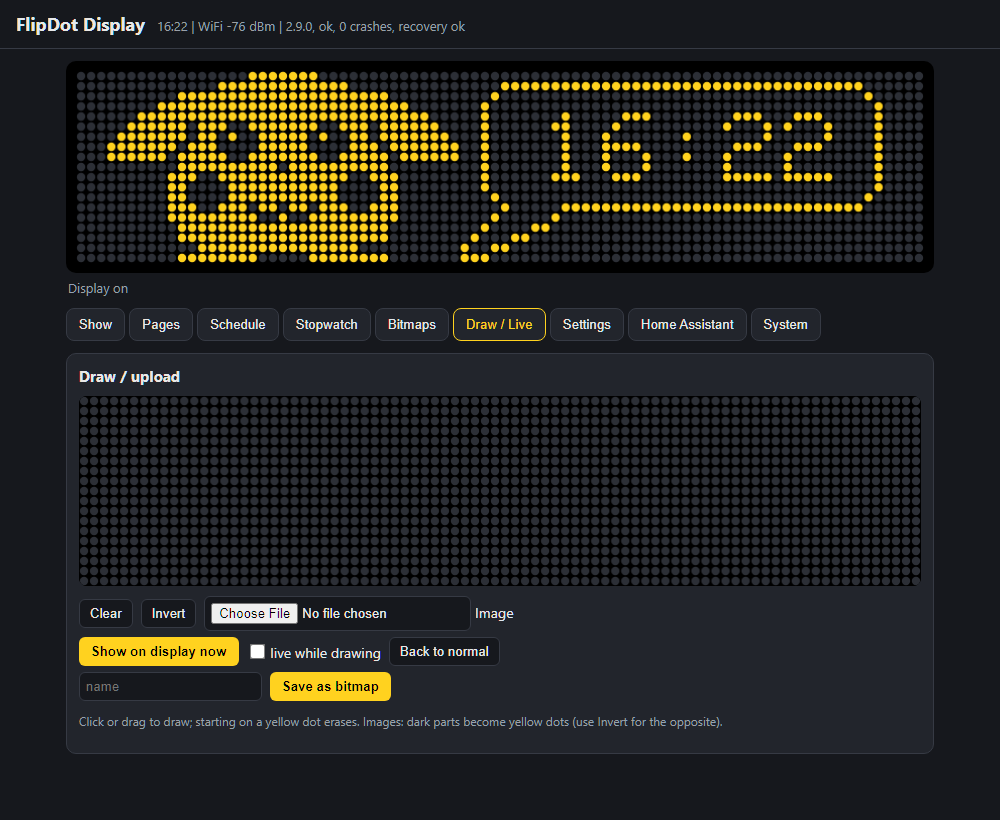This screenshot has height=820, width=1000.
Task: Open the Show tab
Action: coord(95,325)
